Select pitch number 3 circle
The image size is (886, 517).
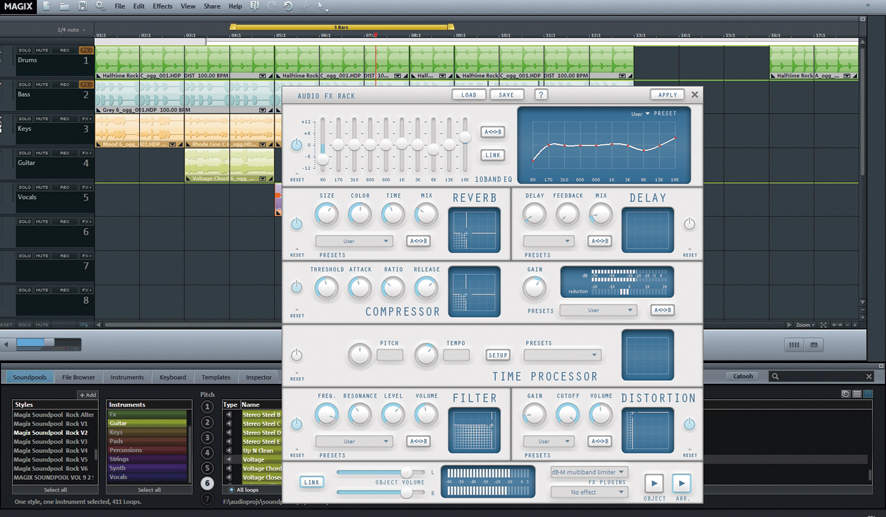[x=207, y=437]
